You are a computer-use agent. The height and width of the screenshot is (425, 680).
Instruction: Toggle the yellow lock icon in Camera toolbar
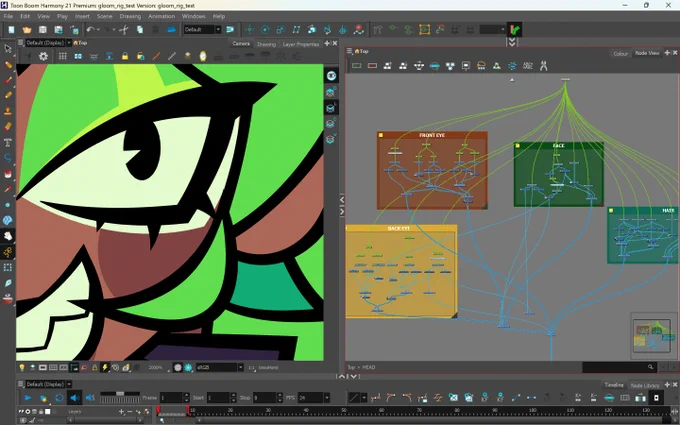[x=125, y=56]
